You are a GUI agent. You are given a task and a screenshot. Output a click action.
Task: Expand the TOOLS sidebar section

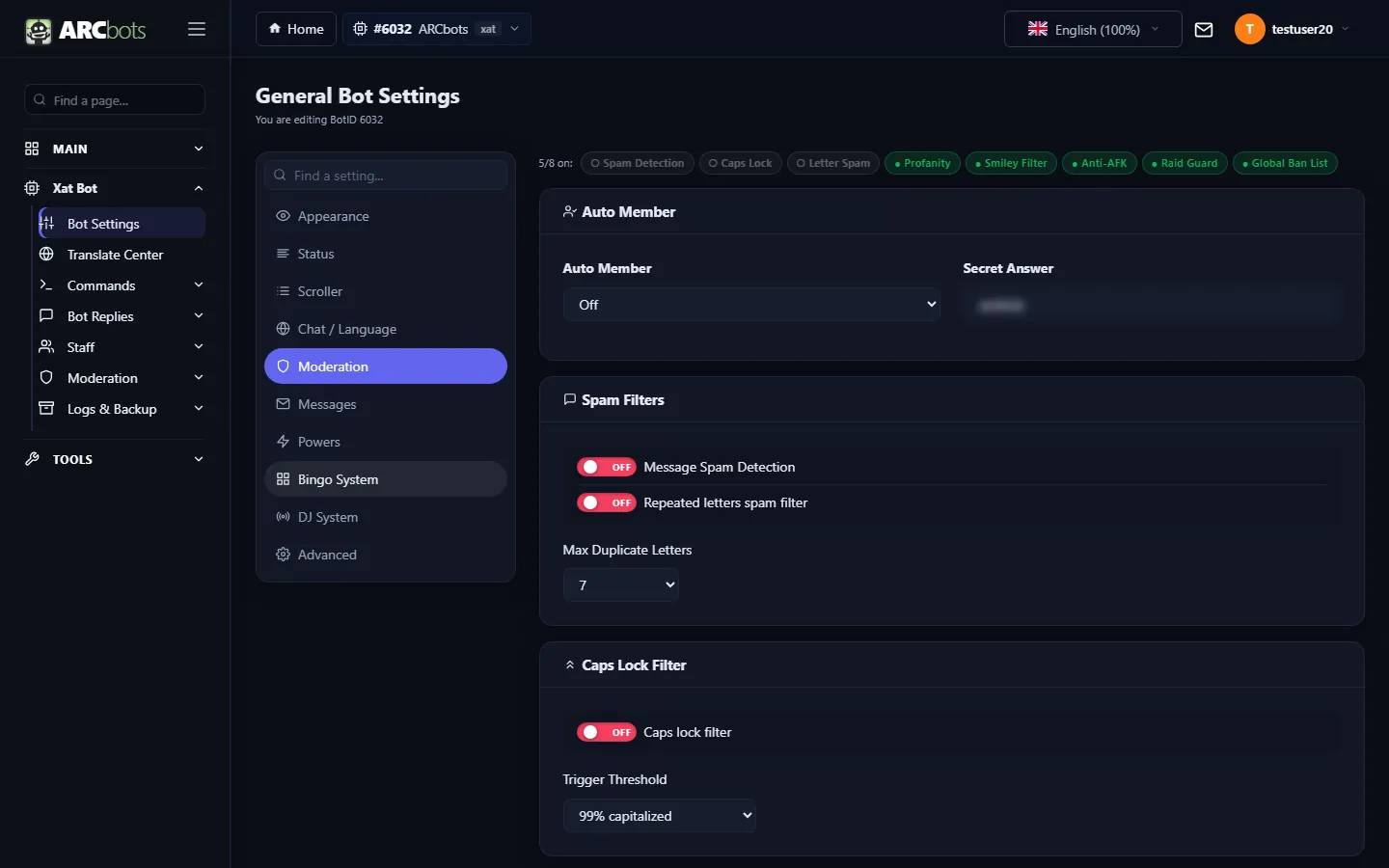tap(114, 459)
